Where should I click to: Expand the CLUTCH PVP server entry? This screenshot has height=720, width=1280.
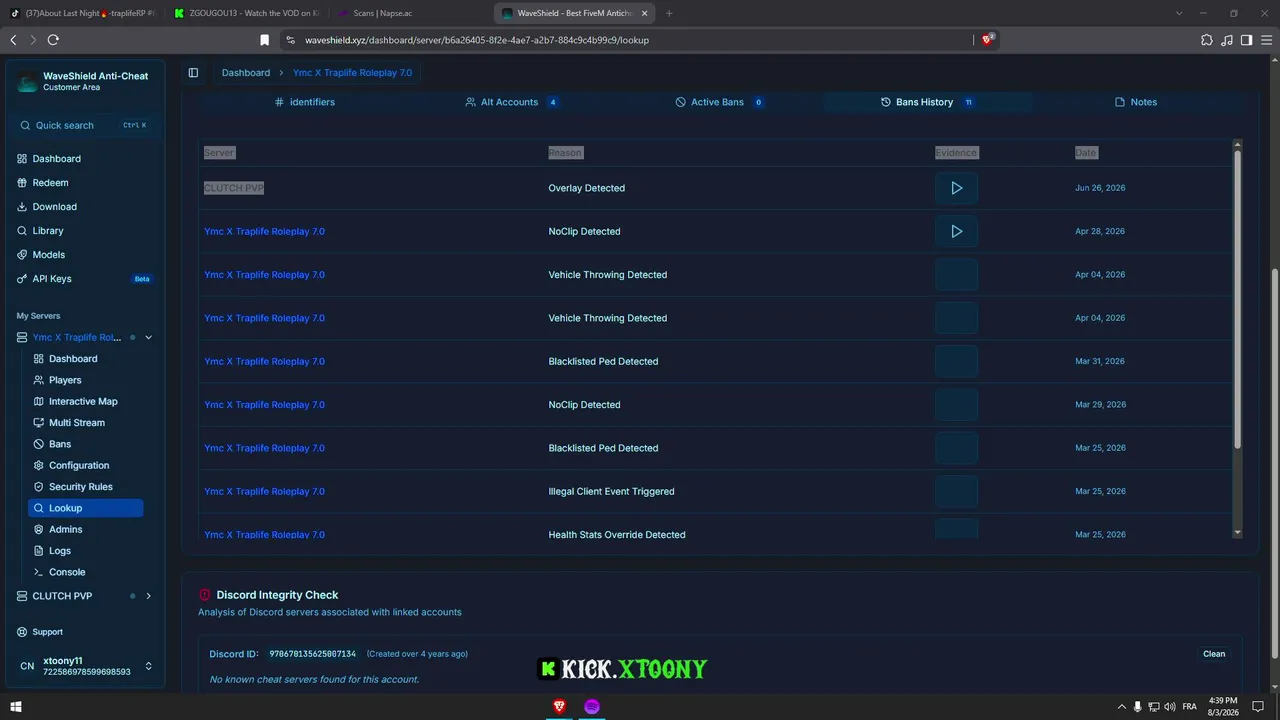point(149,596)
